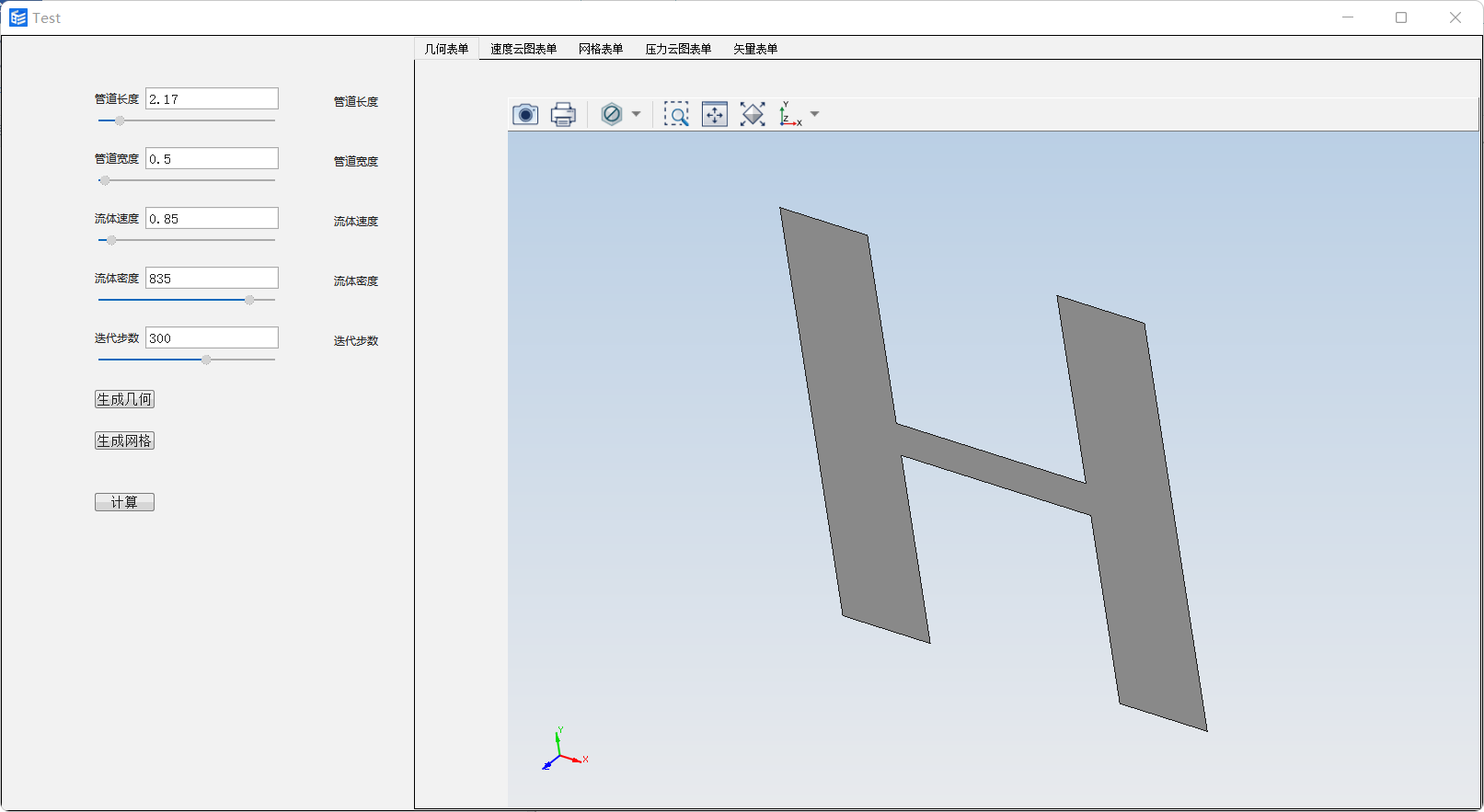Image resolution: width=1484 pixels, height=812 pixels.
Task: Click the 管道宽度 input field showing 0.5
Action: coord(212,158)
